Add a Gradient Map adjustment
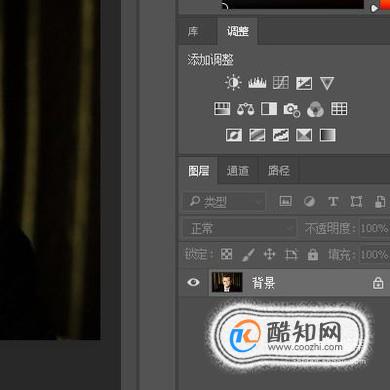The image size is (390, 390). (x=327, y=135)
